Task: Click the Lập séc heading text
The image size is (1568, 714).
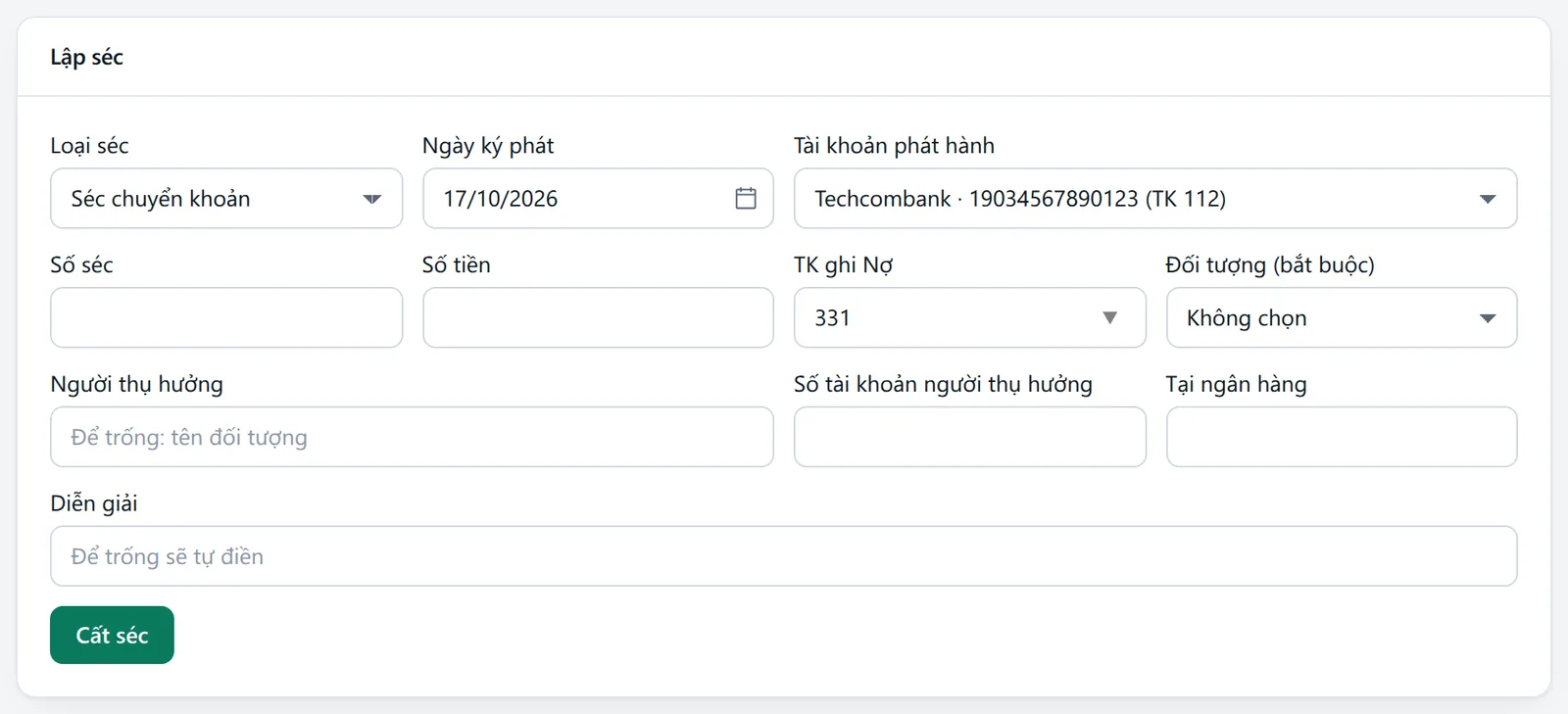Action: (x=86, y=58)
